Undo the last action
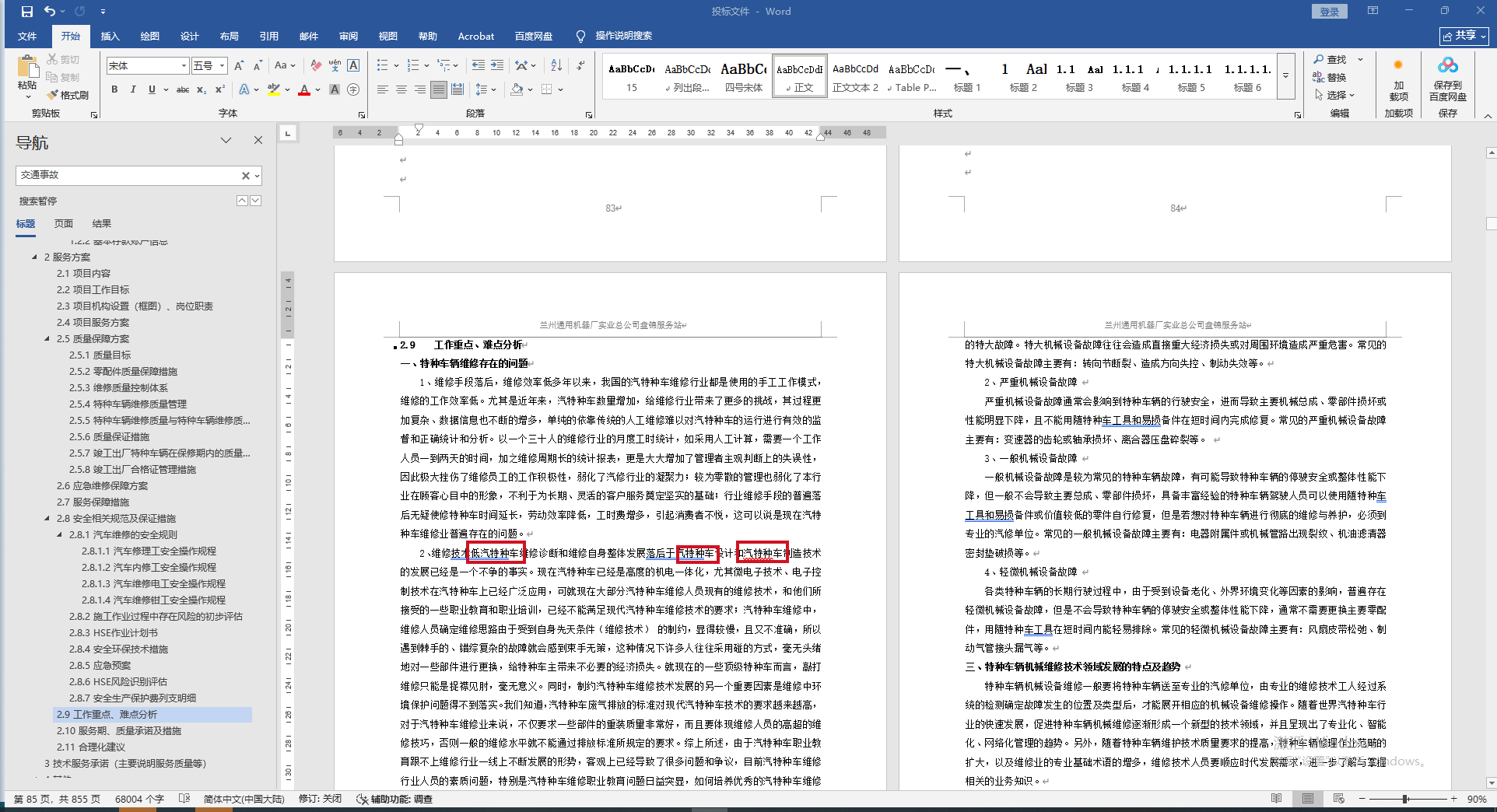 point(50,12)
